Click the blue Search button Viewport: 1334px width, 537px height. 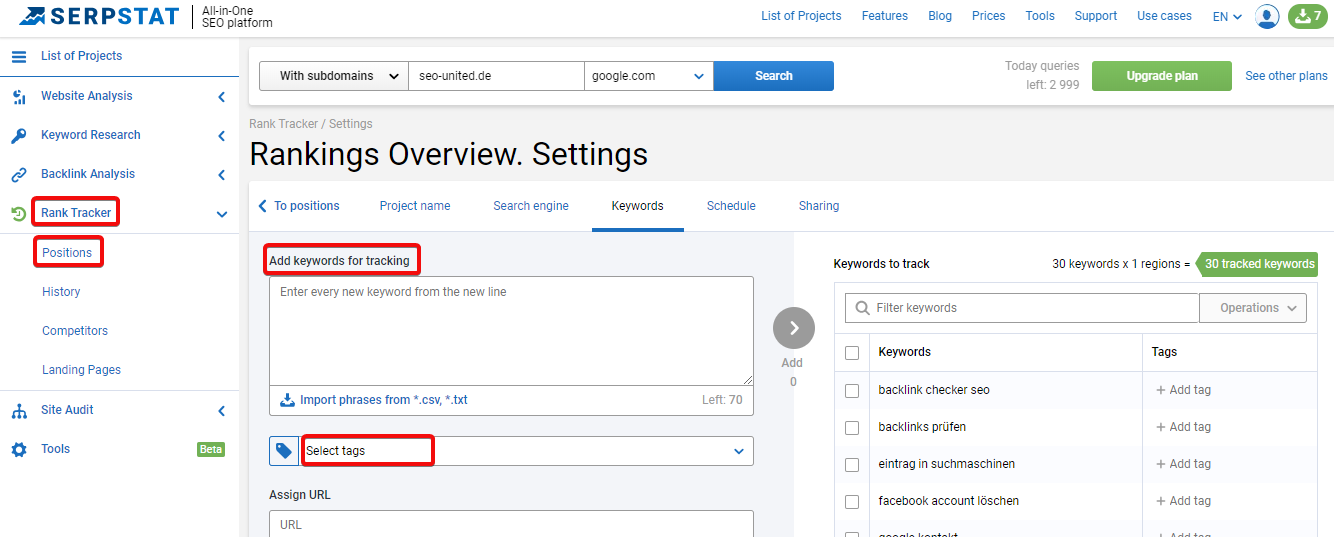pyautogui.click(x=774, y=76)
